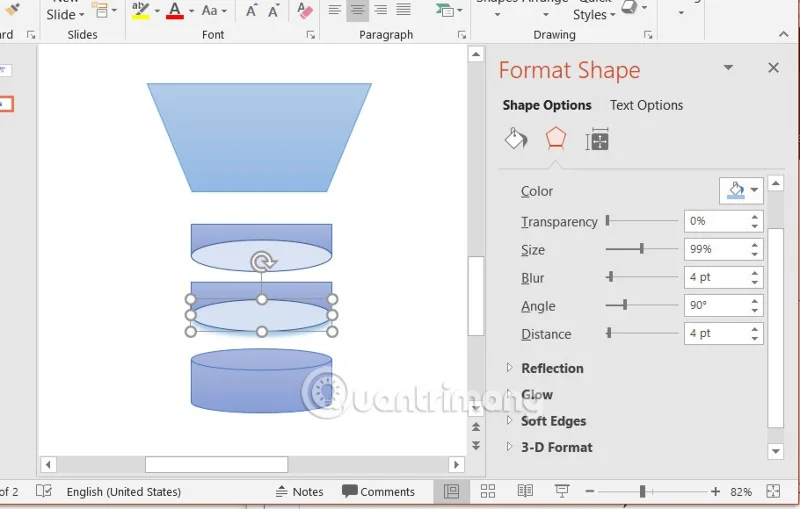Click the 82% zoom level
Screen dimensions: 800x509
pos(741,492)
